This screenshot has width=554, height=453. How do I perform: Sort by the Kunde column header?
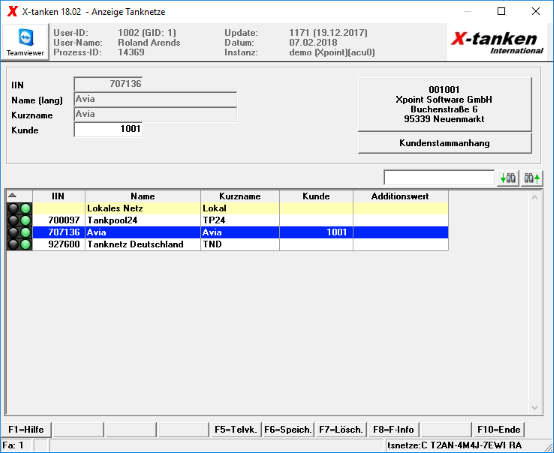(316, 196)
